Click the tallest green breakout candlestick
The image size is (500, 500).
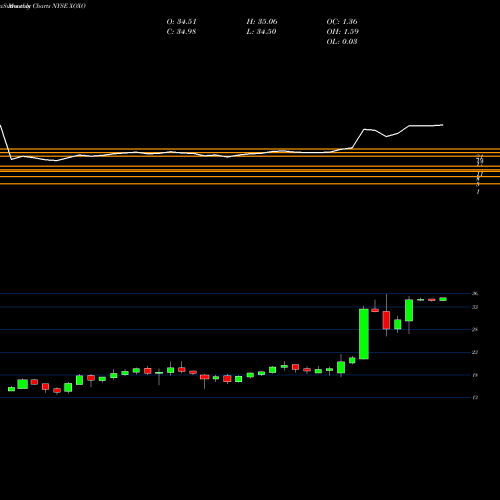pyautogui.click(x=364, y=334)
